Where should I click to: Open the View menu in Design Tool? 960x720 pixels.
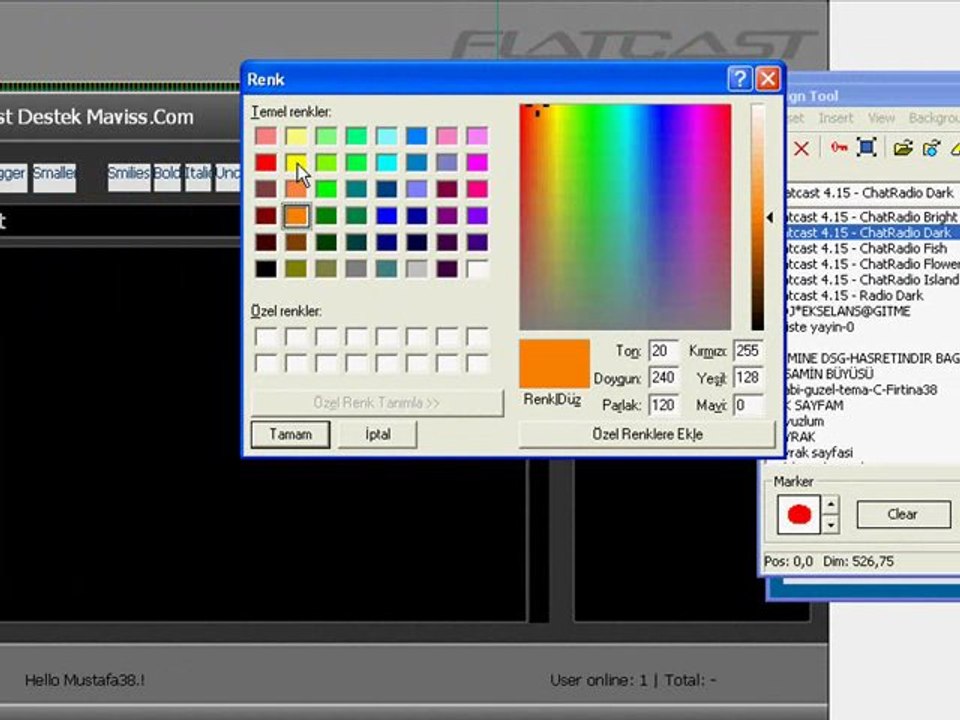(881, 118)
